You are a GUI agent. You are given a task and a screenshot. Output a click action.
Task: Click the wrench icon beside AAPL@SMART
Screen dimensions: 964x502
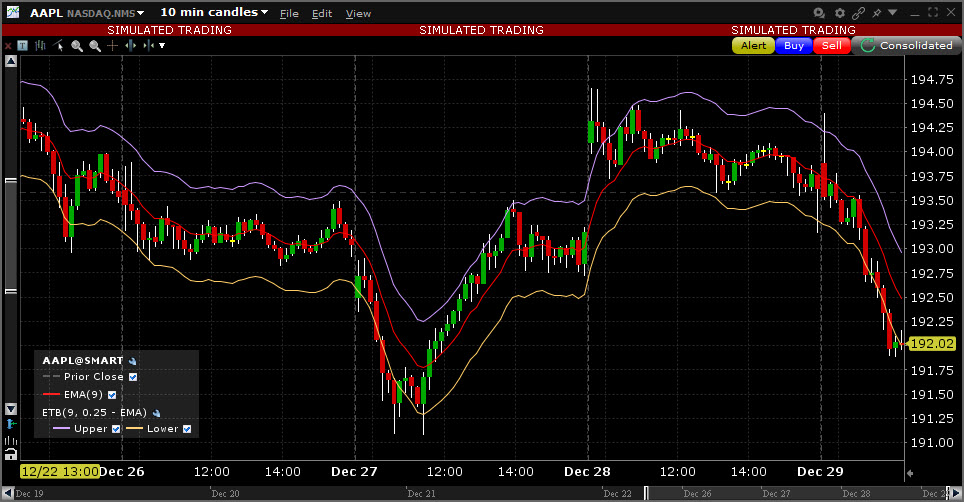tap(132, 361)
